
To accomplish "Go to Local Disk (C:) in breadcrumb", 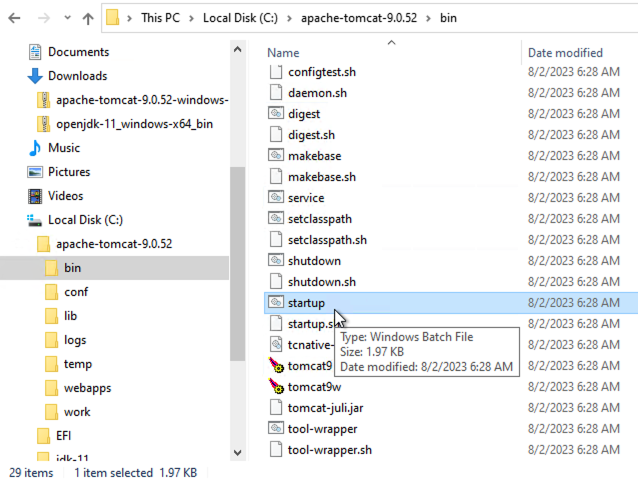I will point(240,18).
